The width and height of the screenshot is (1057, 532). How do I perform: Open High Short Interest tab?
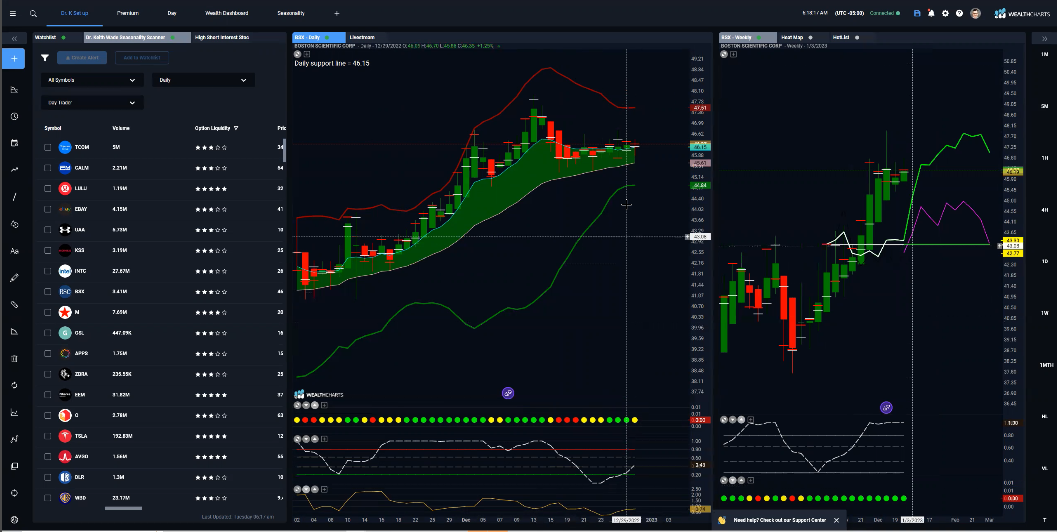(222, 37)
